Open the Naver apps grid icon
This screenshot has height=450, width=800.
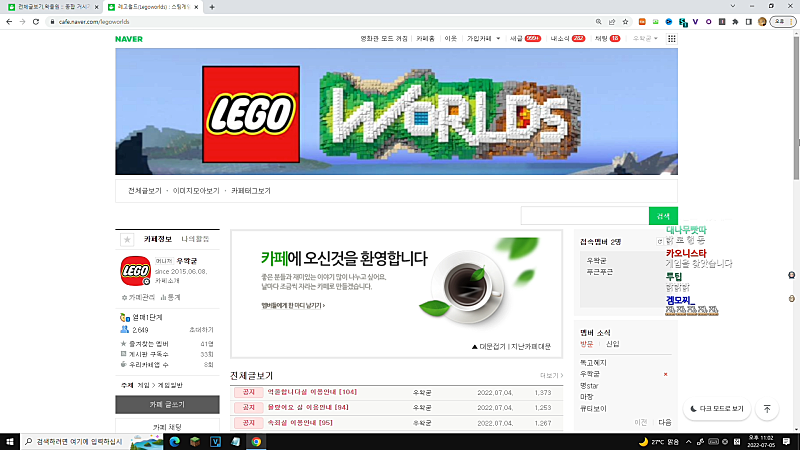coord(671,39)
